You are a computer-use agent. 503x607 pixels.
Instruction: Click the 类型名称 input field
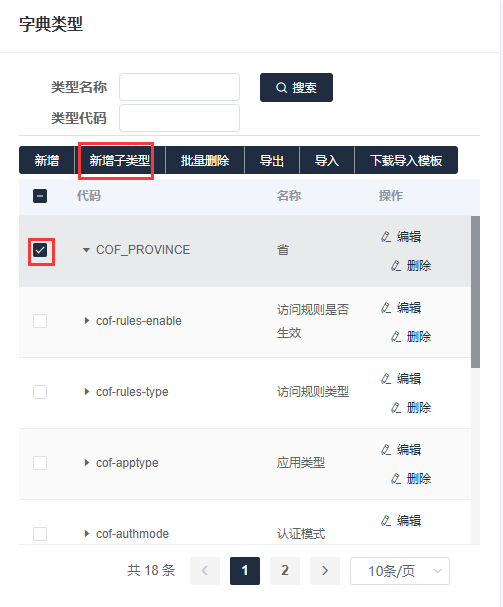pyautogui.click(x=180, y=87)
